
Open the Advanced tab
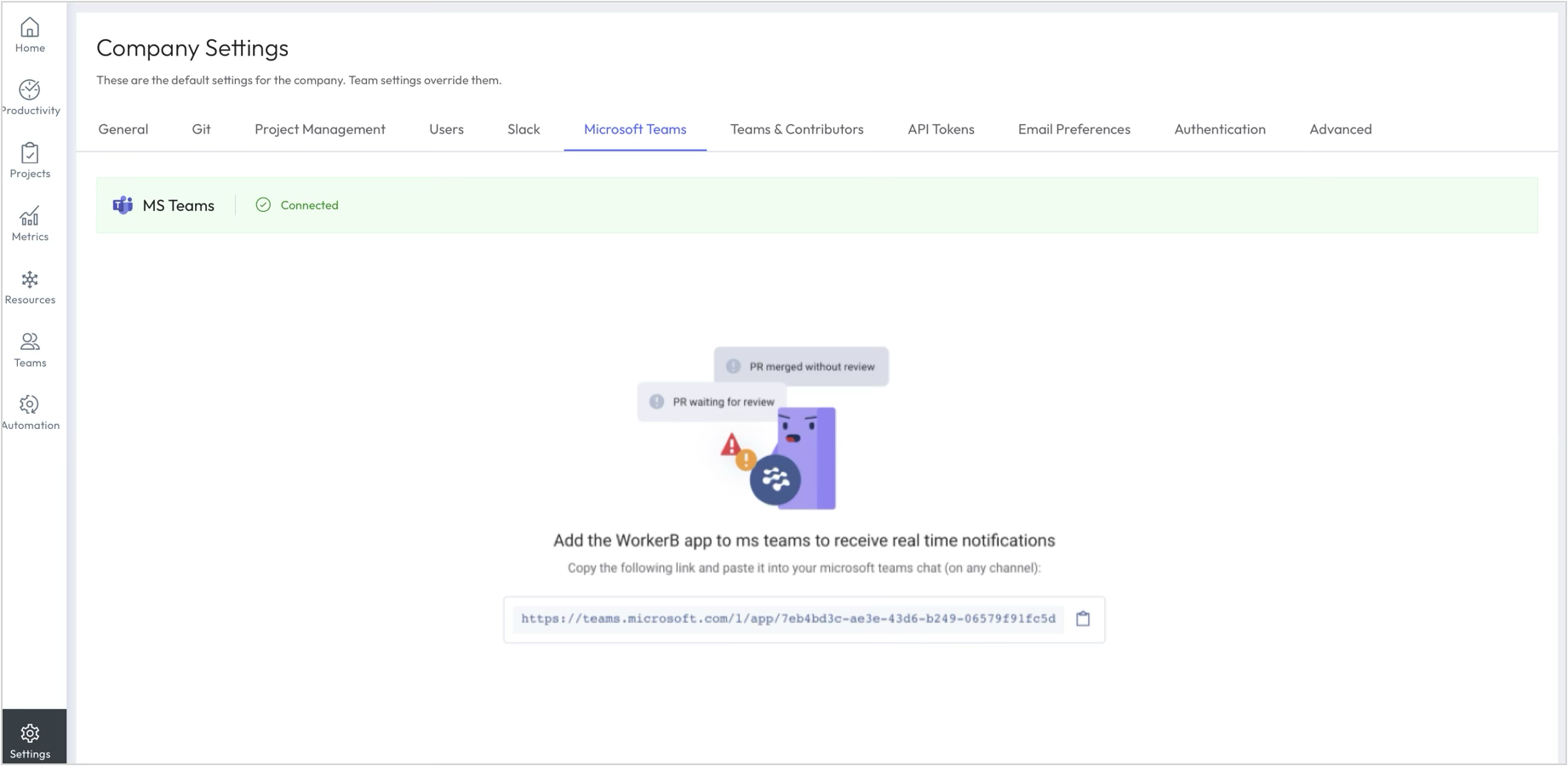point(1341,129)
